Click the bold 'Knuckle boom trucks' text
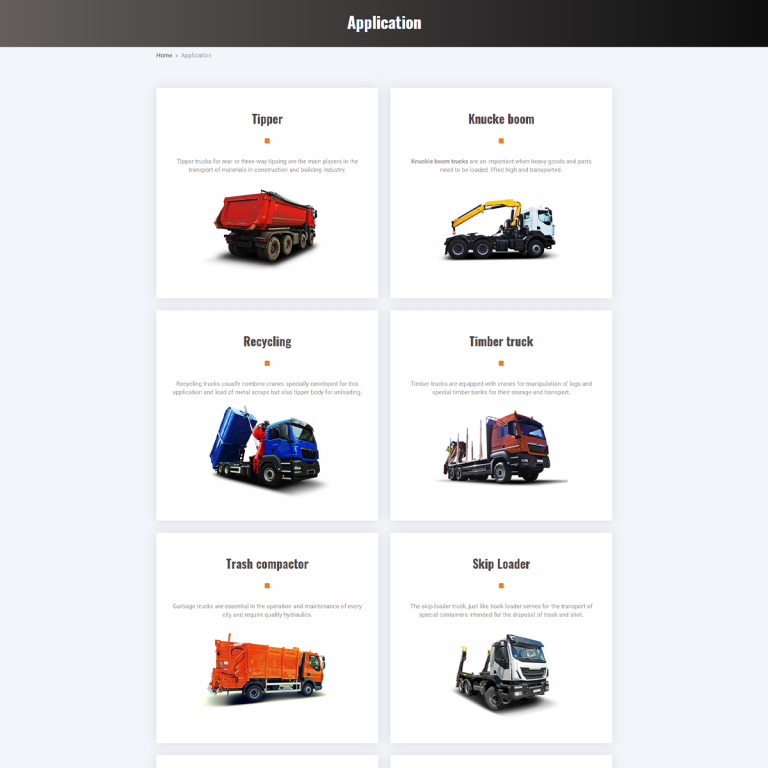This screenshot has width=768, height=768. [x=439, y=161]
